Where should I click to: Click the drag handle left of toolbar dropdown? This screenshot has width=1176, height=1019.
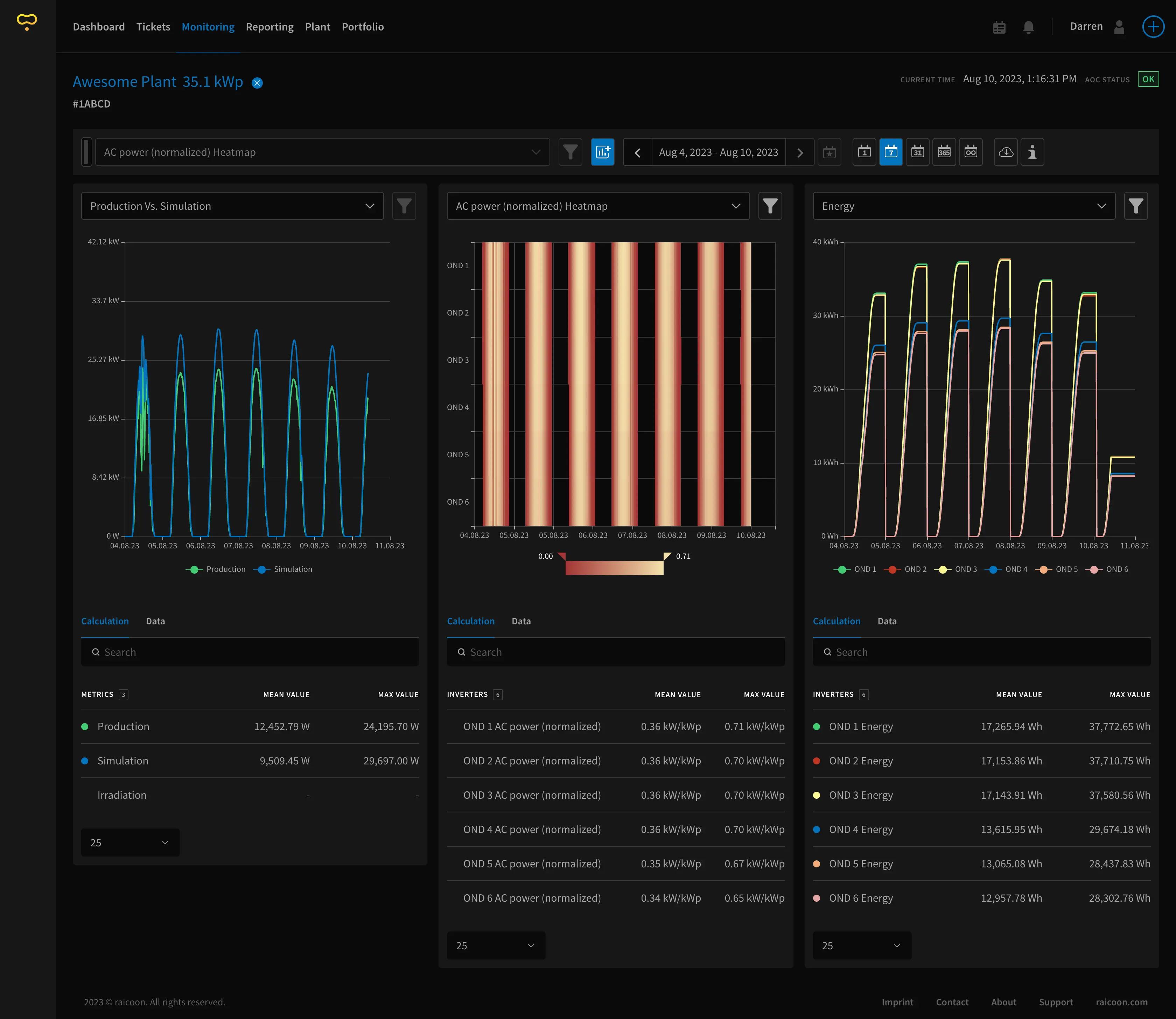[x=86, y=152]
